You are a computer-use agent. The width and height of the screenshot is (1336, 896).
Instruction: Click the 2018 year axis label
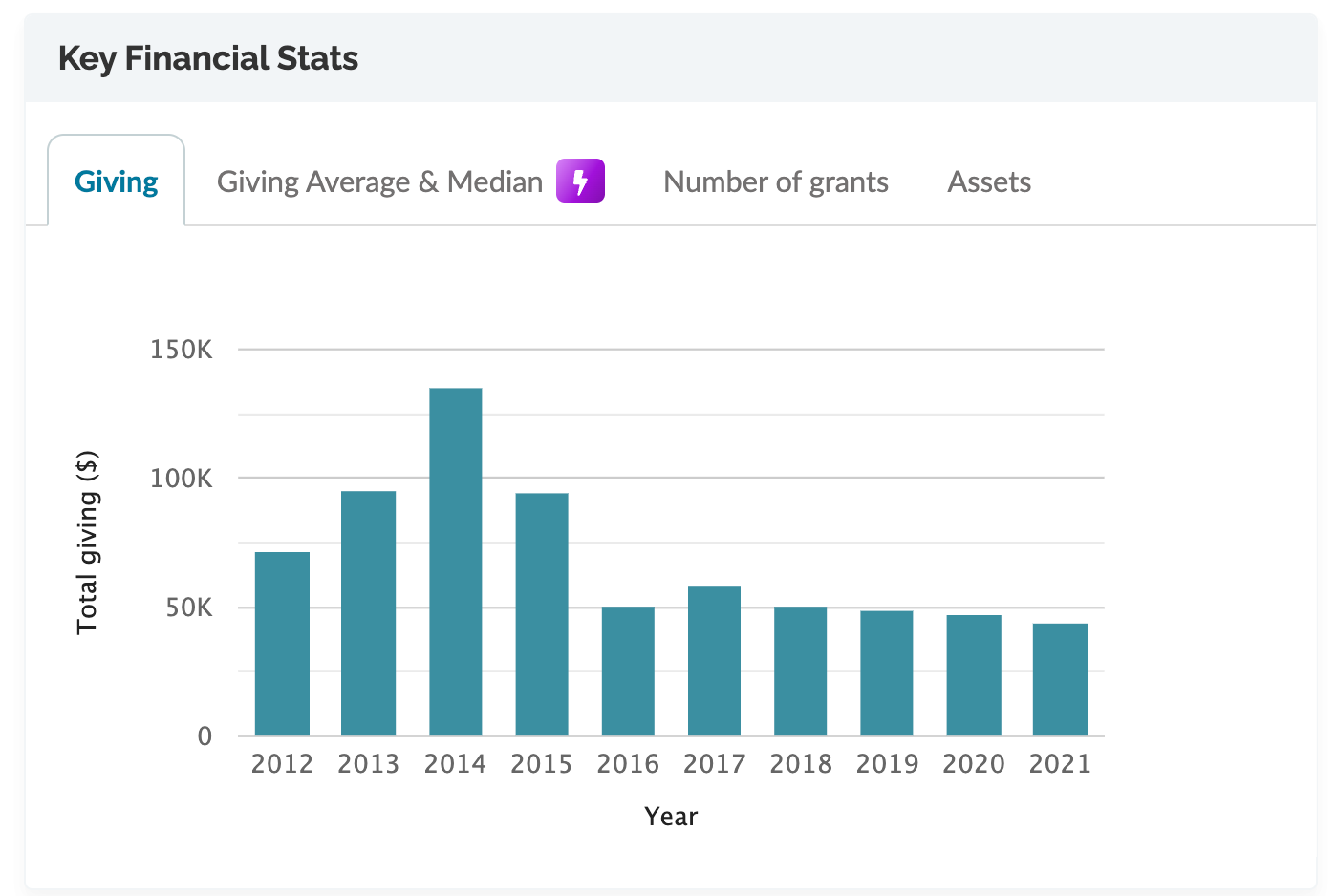[801, 764]
